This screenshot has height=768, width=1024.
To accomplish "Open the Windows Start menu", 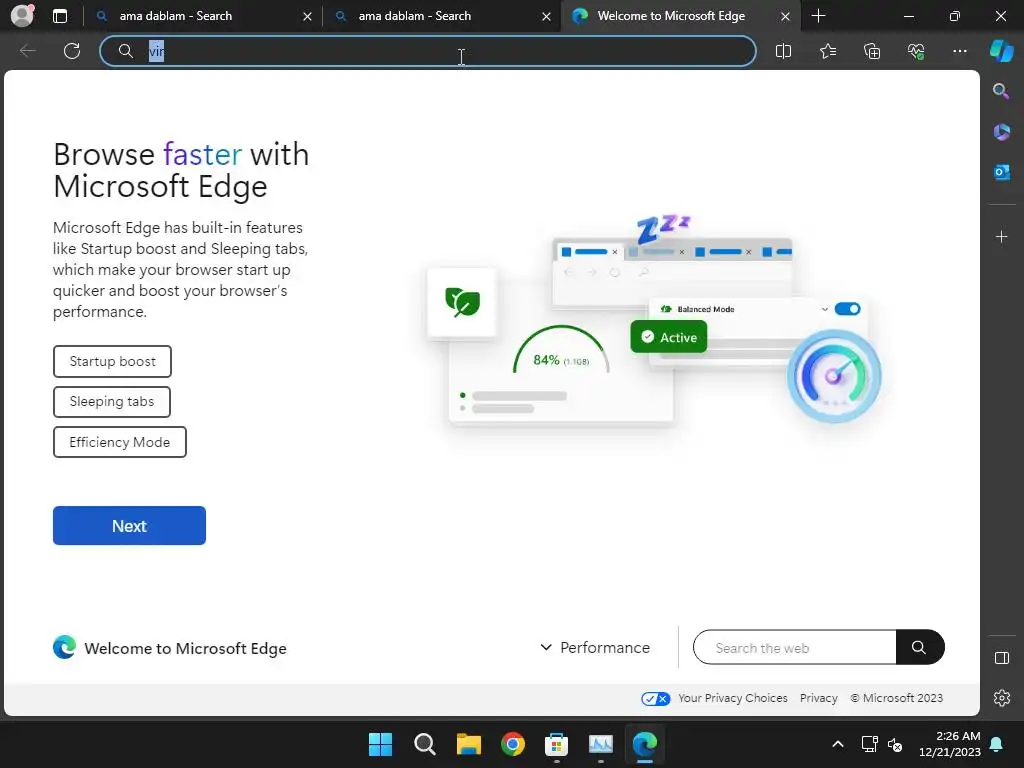I will point(380,744).
